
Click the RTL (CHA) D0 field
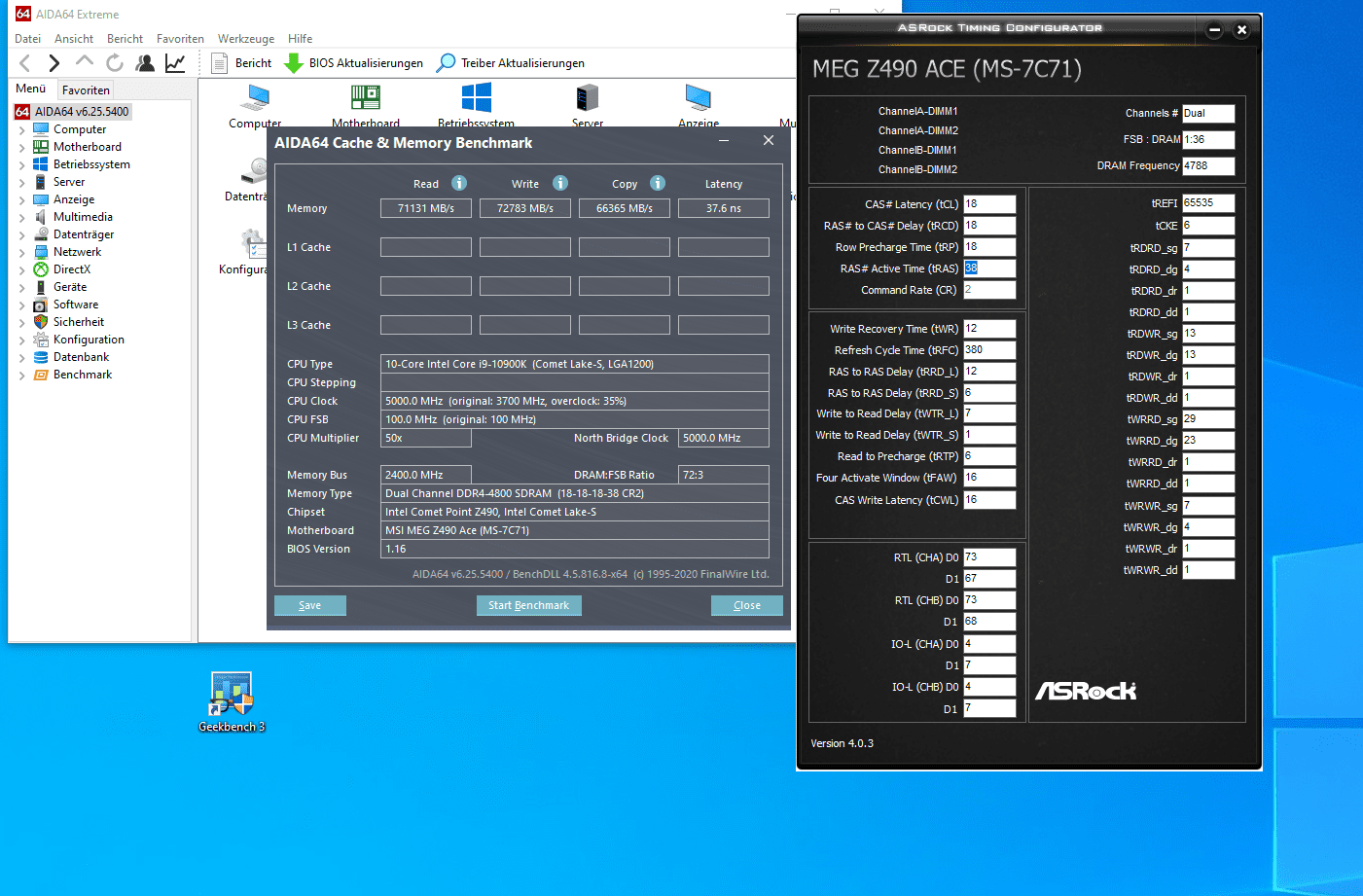pos(989,557)
